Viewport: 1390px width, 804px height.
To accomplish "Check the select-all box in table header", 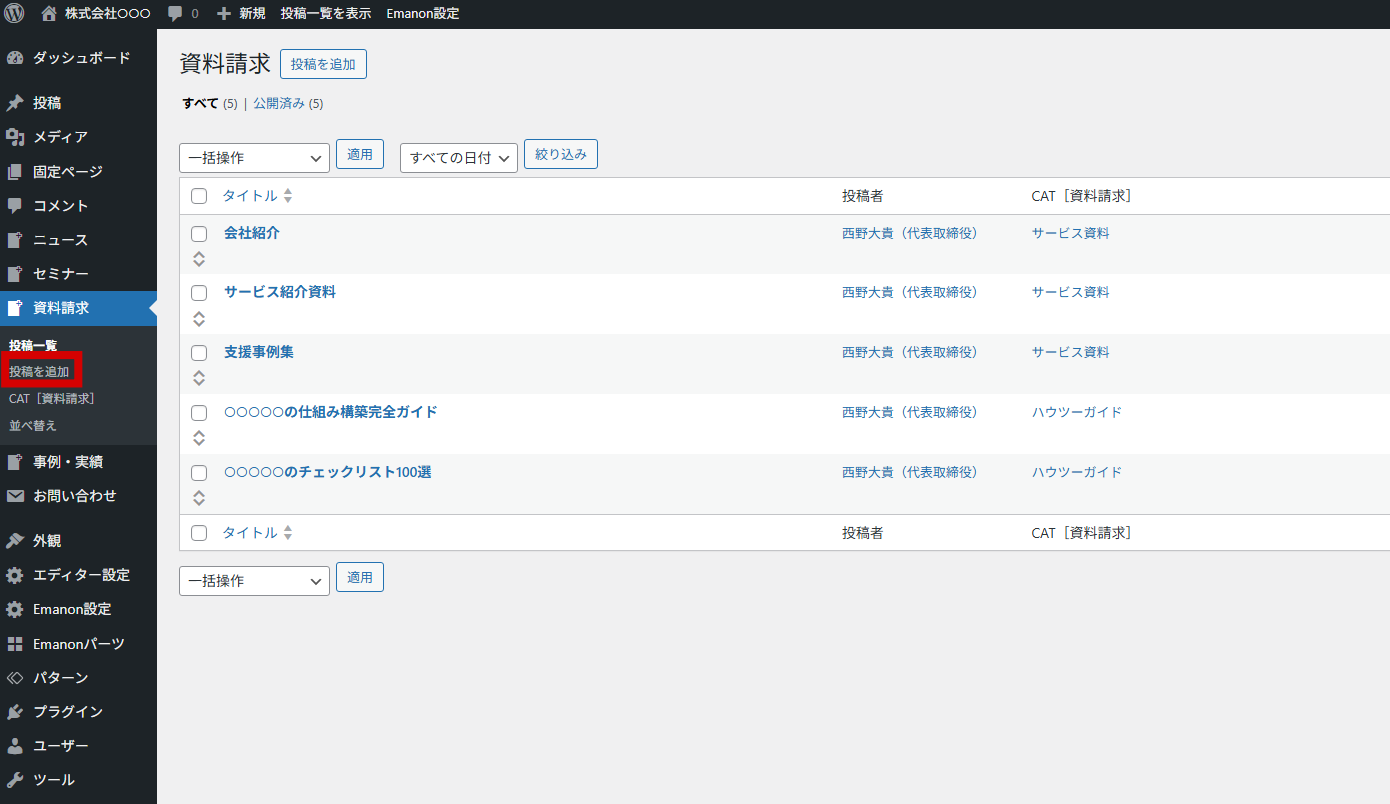I will pyautogui.click(x=199, y=196).
